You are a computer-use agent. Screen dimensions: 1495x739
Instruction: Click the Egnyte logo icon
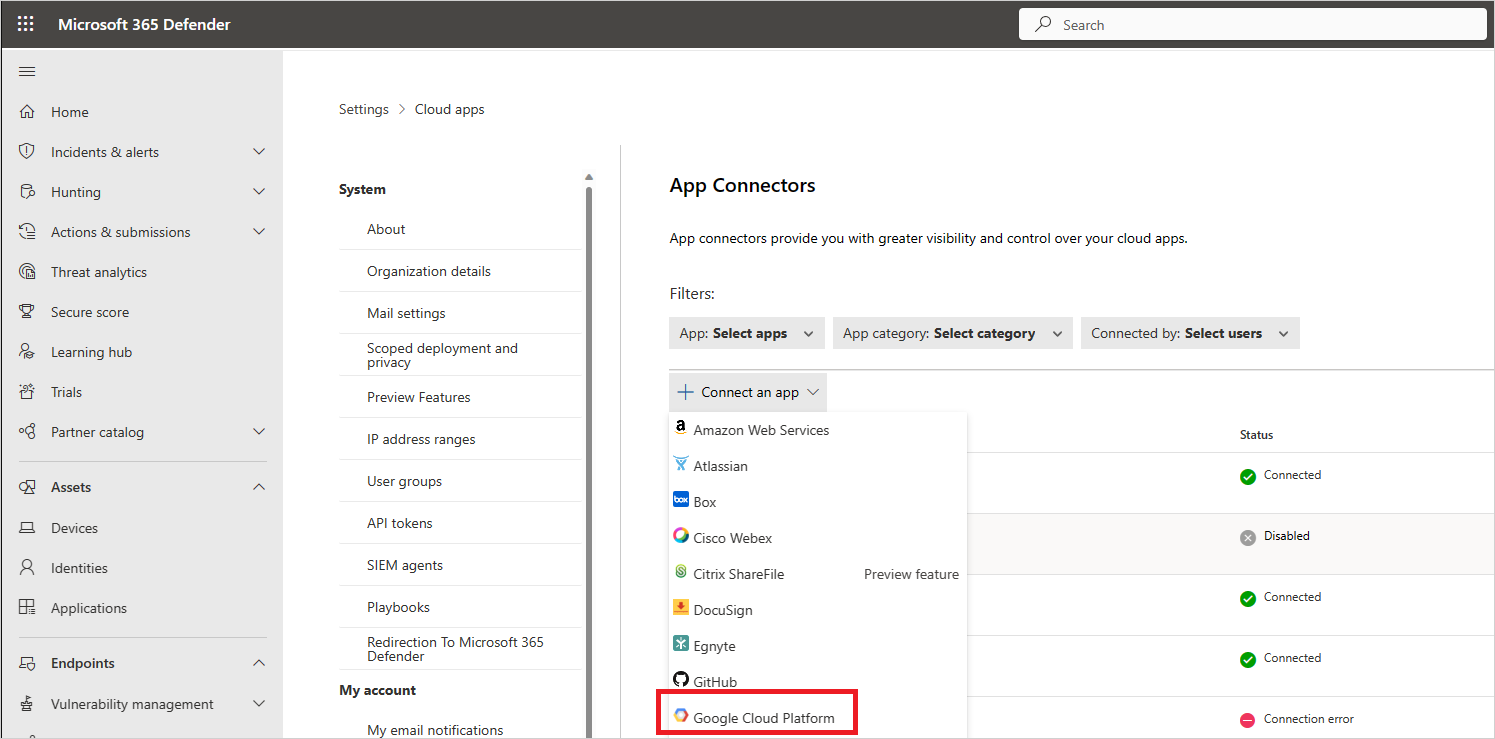pyautogui.click(x=681, y=644)
